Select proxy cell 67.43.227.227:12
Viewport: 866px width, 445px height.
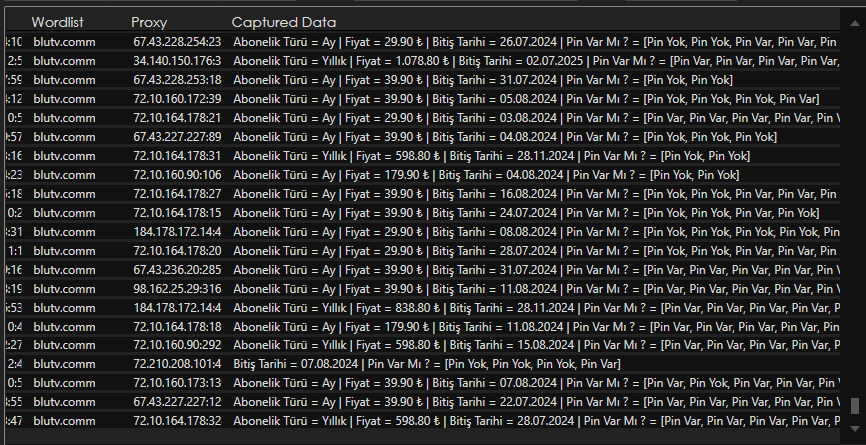[x=177, y=402]
